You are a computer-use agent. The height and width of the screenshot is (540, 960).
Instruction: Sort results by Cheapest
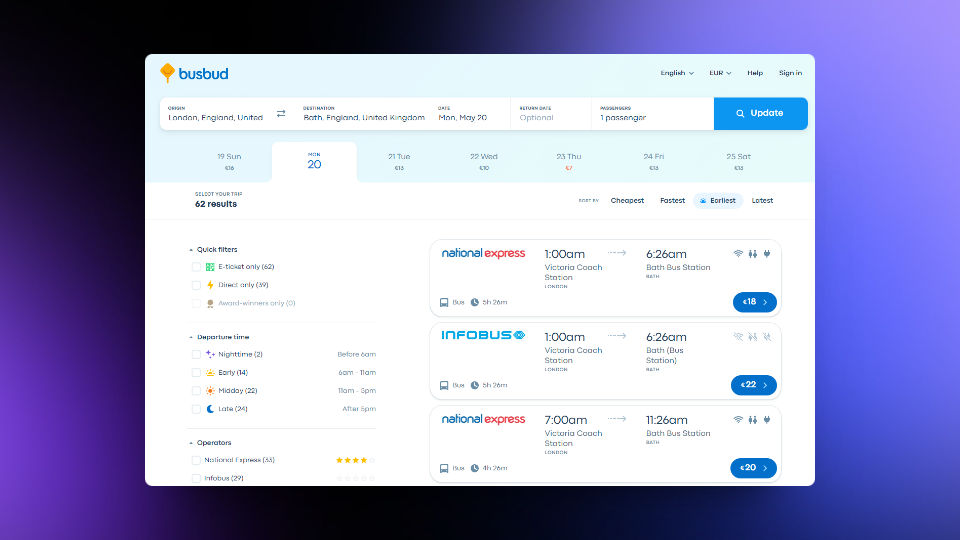coord(627,201)
